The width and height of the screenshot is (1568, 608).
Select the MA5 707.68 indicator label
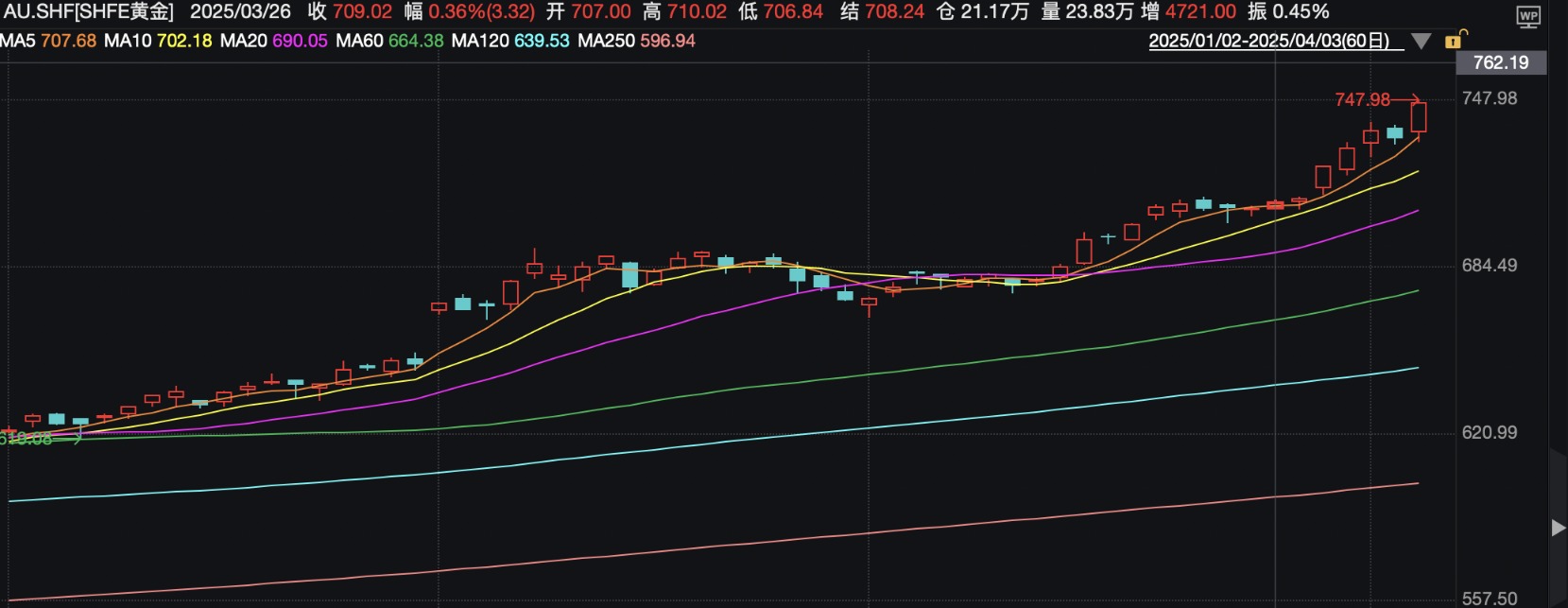[48, 41]
